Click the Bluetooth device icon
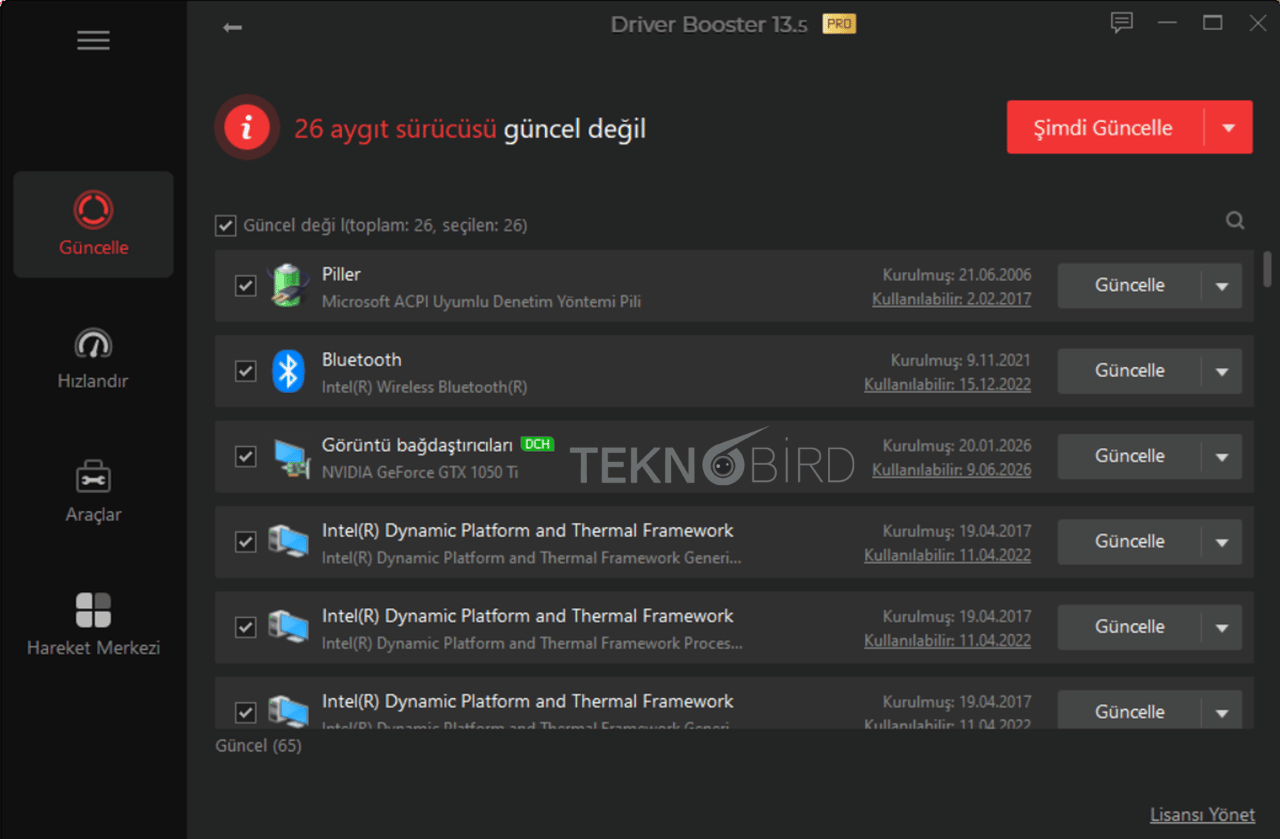1280x839 pixels. [x=288, y=371]
